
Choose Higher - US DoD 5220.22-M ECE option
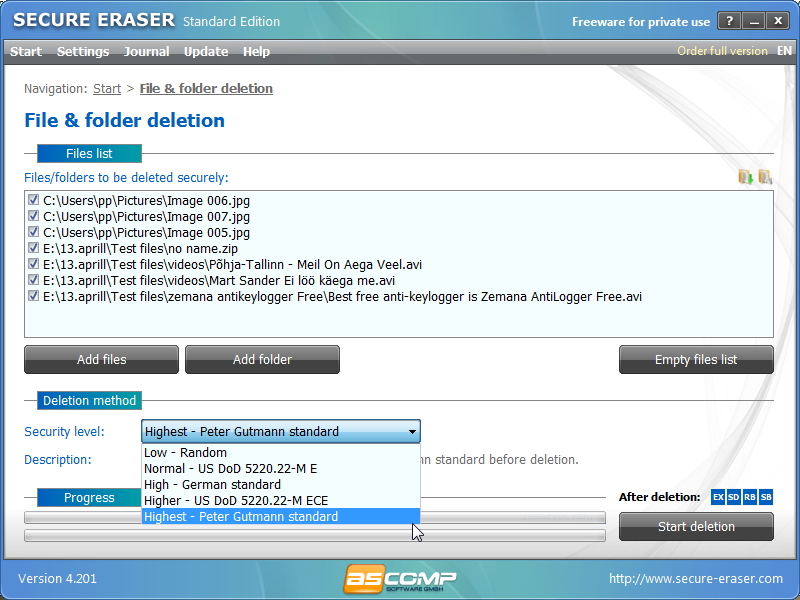281,501
